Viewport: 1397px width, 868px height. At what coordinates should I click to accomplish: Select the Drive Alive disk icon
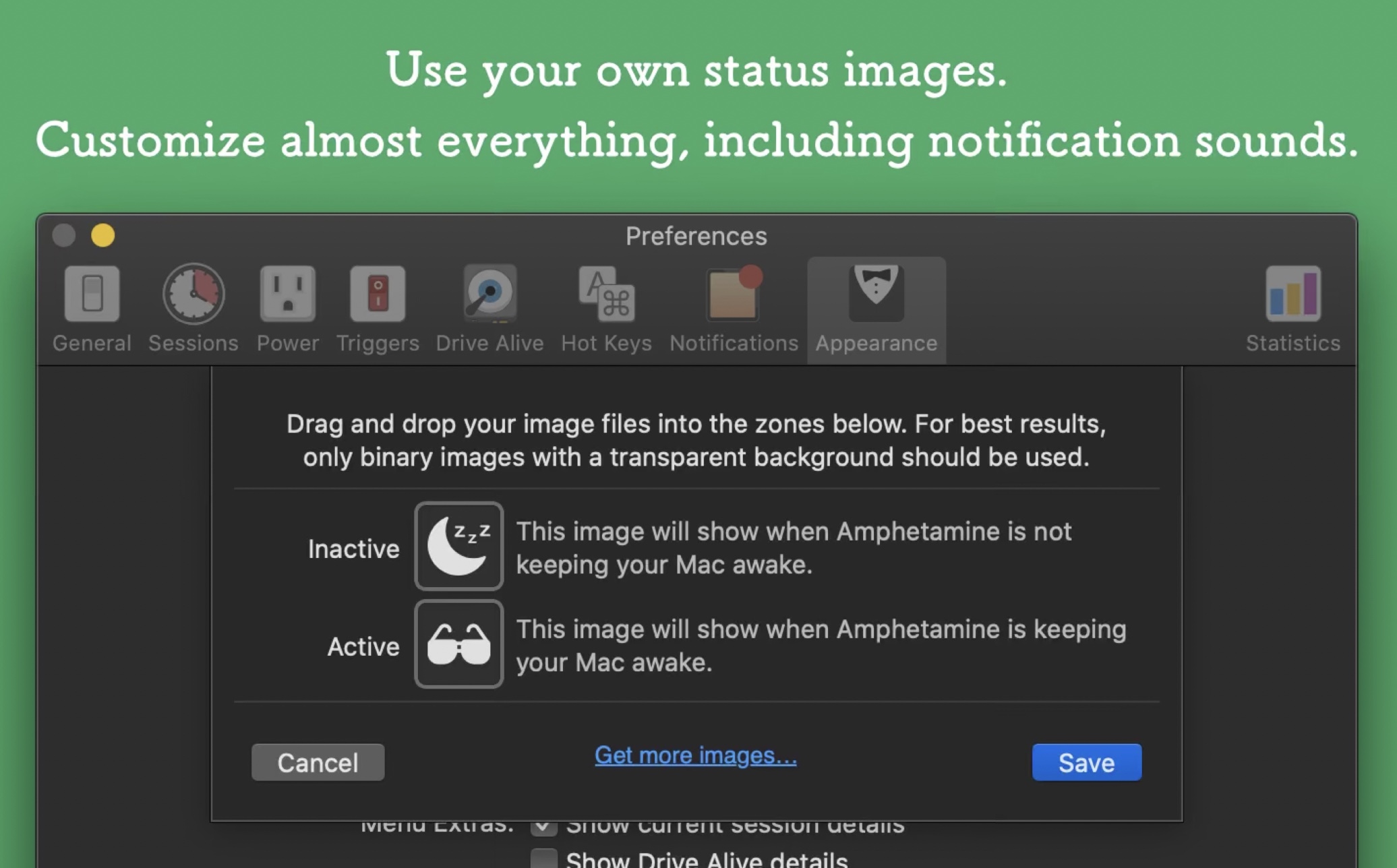[x=490, y=294]
